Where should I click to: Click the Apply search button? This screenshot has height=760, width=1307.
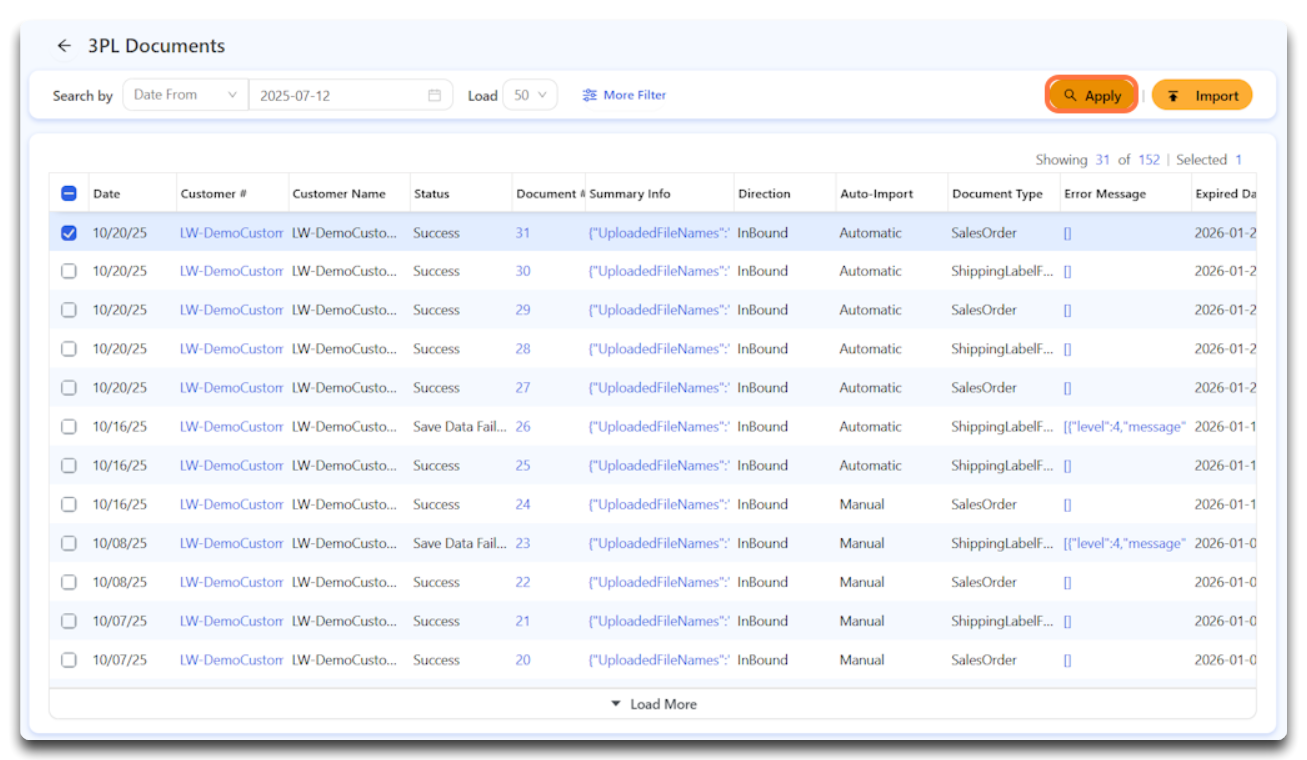[1092, 96]
